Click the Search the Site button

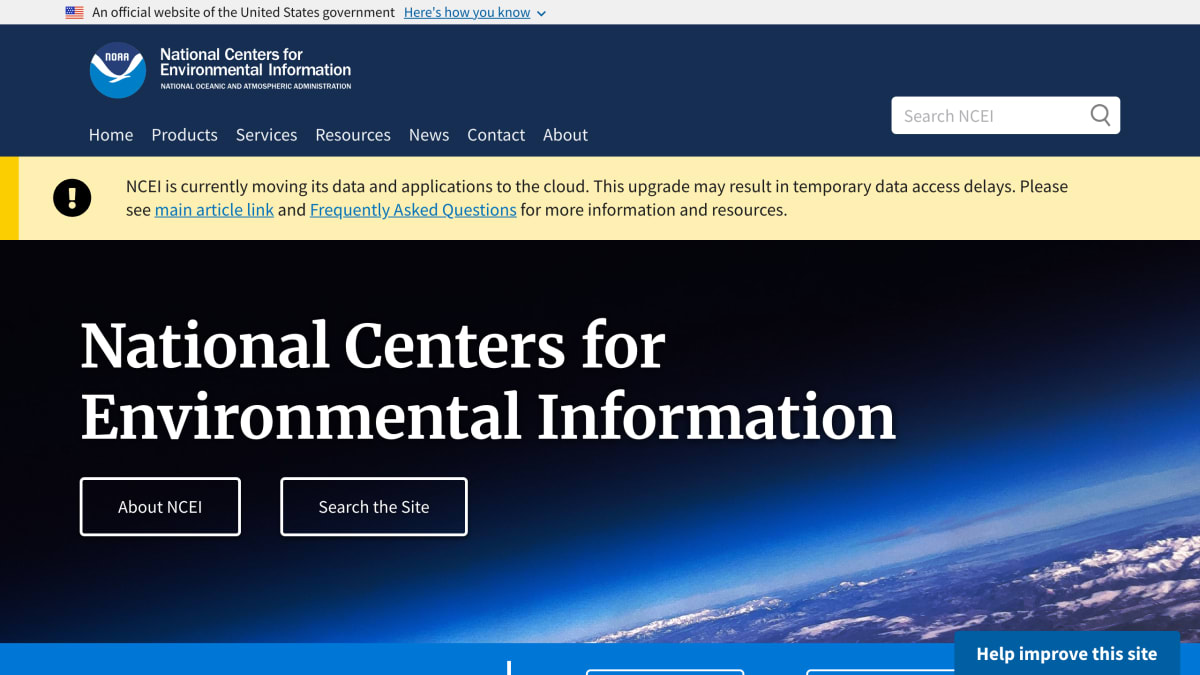374,507
